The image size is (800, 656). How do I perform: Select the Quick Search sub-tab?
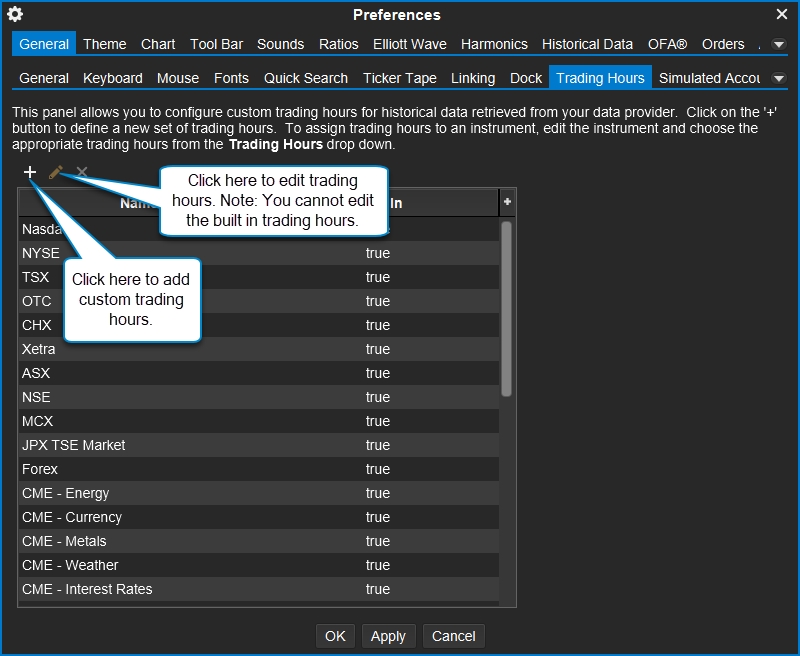click(x=306, y=78)
